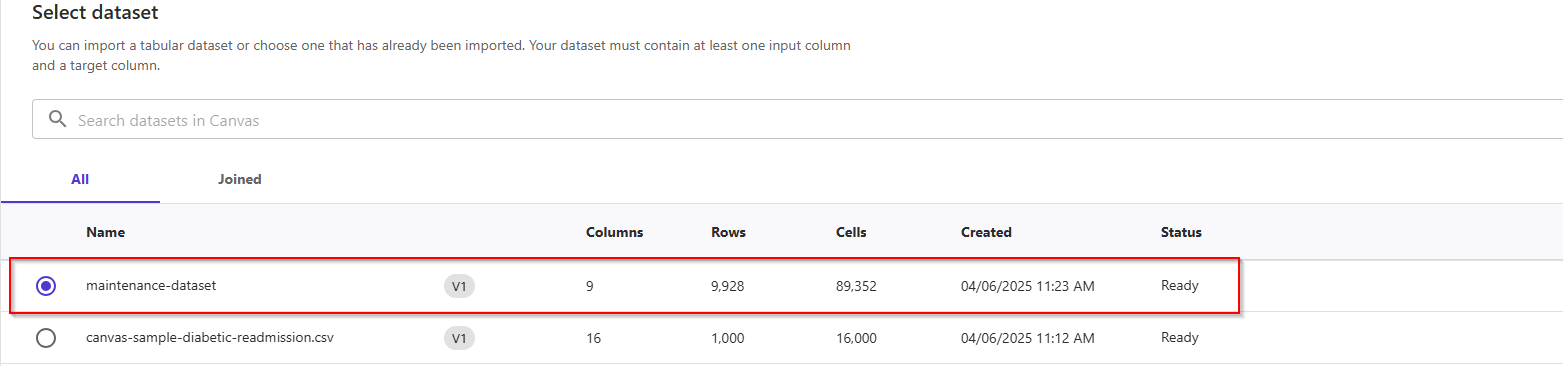Viewport: 1563px width, 366px height.
Task: Click the V1 version badge for maintenance-dataset
Action: pyautogui.click(x=459, y=286)
